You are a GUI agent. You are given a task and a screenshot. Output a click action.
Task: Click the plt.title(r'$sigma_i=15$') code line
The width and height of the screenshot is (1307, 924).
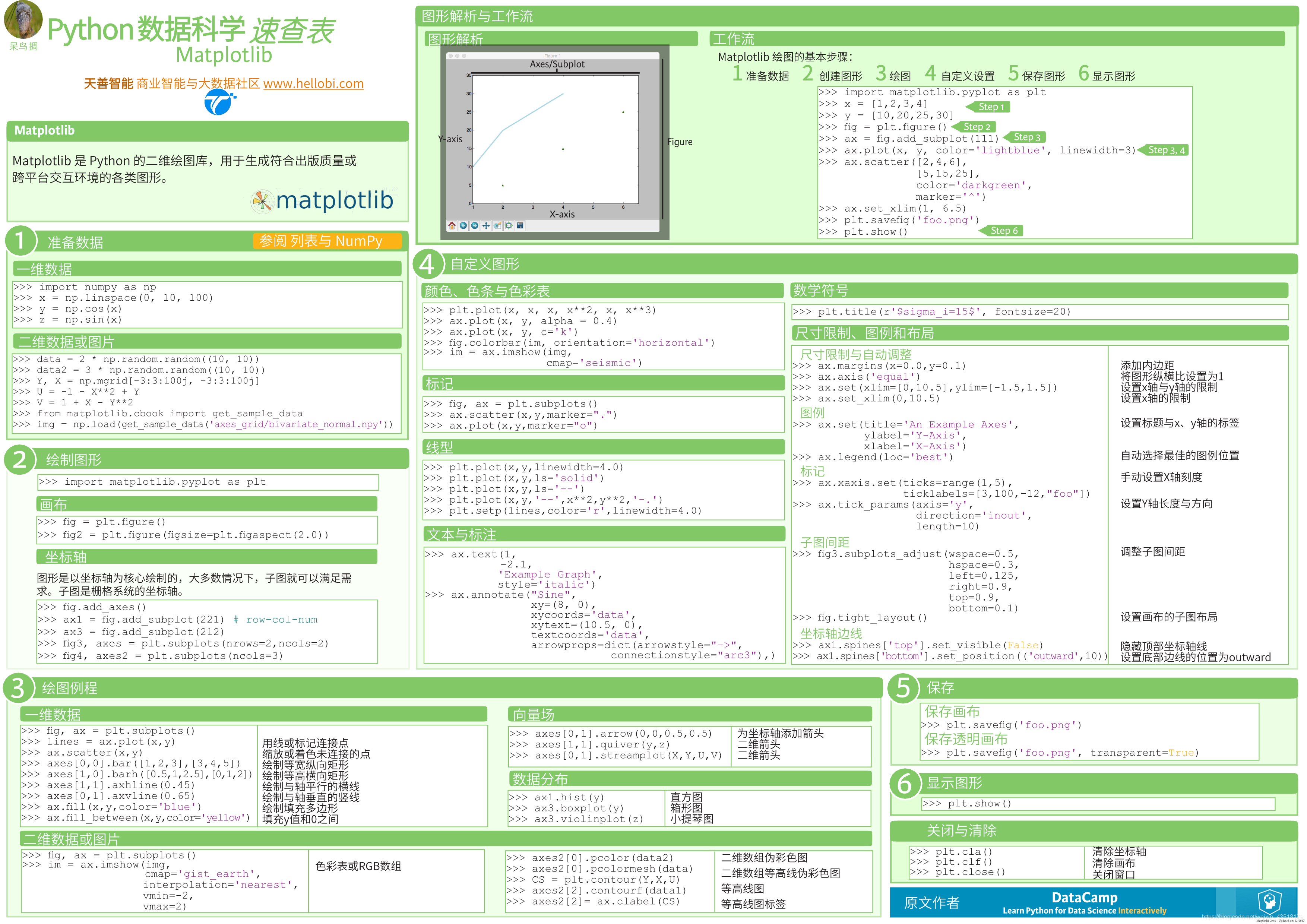[x=931, y=311]
